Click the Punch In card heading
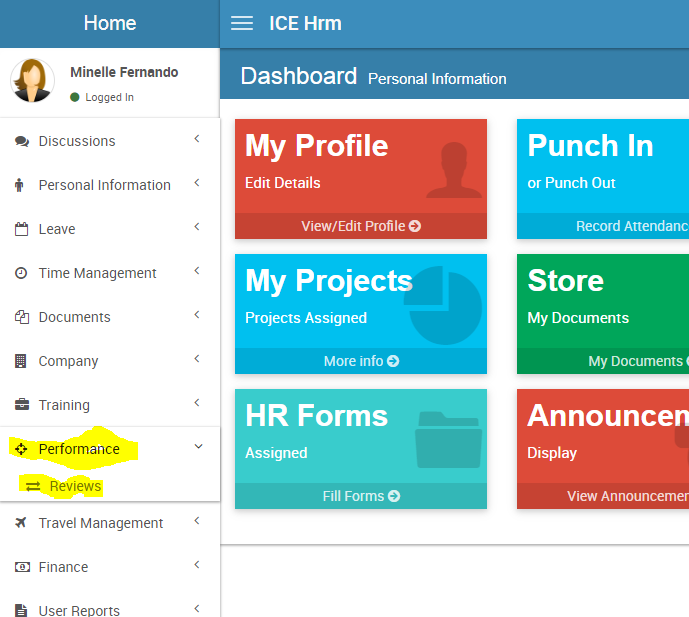 [590, 145]
